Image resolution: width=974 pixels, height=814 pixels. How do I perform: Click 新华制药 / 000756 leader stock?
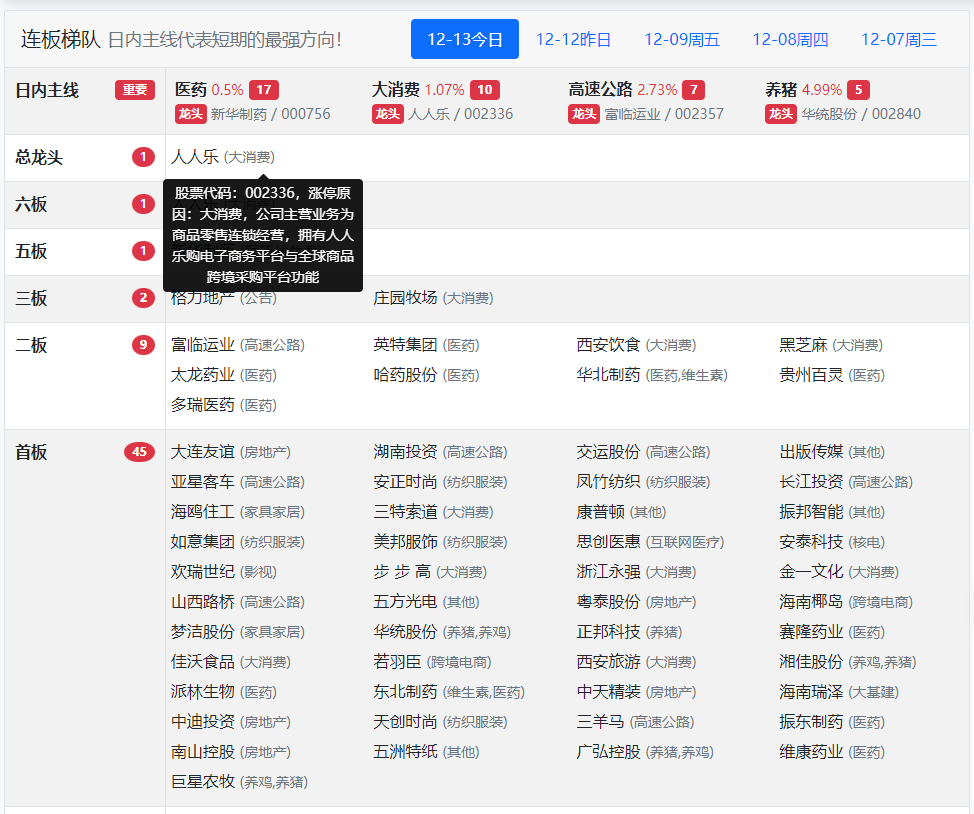coord(270,114)
